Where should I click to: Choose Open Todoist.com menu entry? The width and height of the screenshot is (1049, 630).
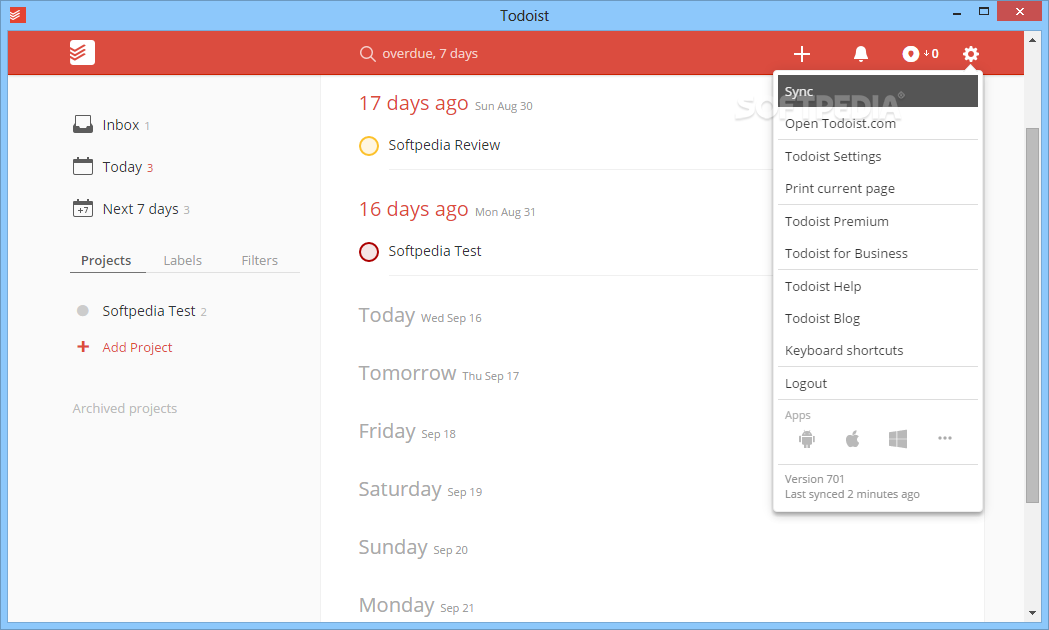(878, 123)
